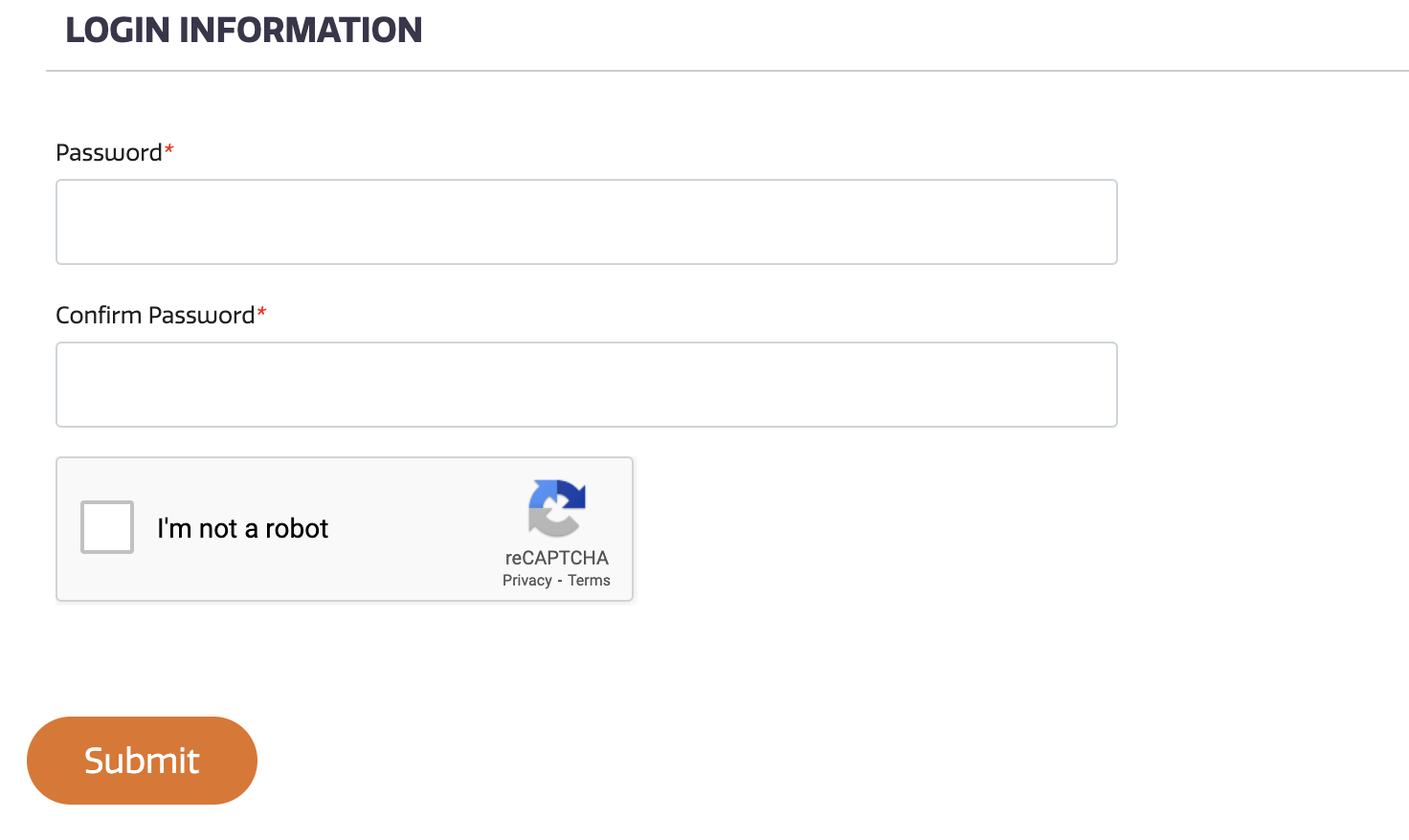
Task: Click the Confirm Password field label
Action: [x=155, y=316]
